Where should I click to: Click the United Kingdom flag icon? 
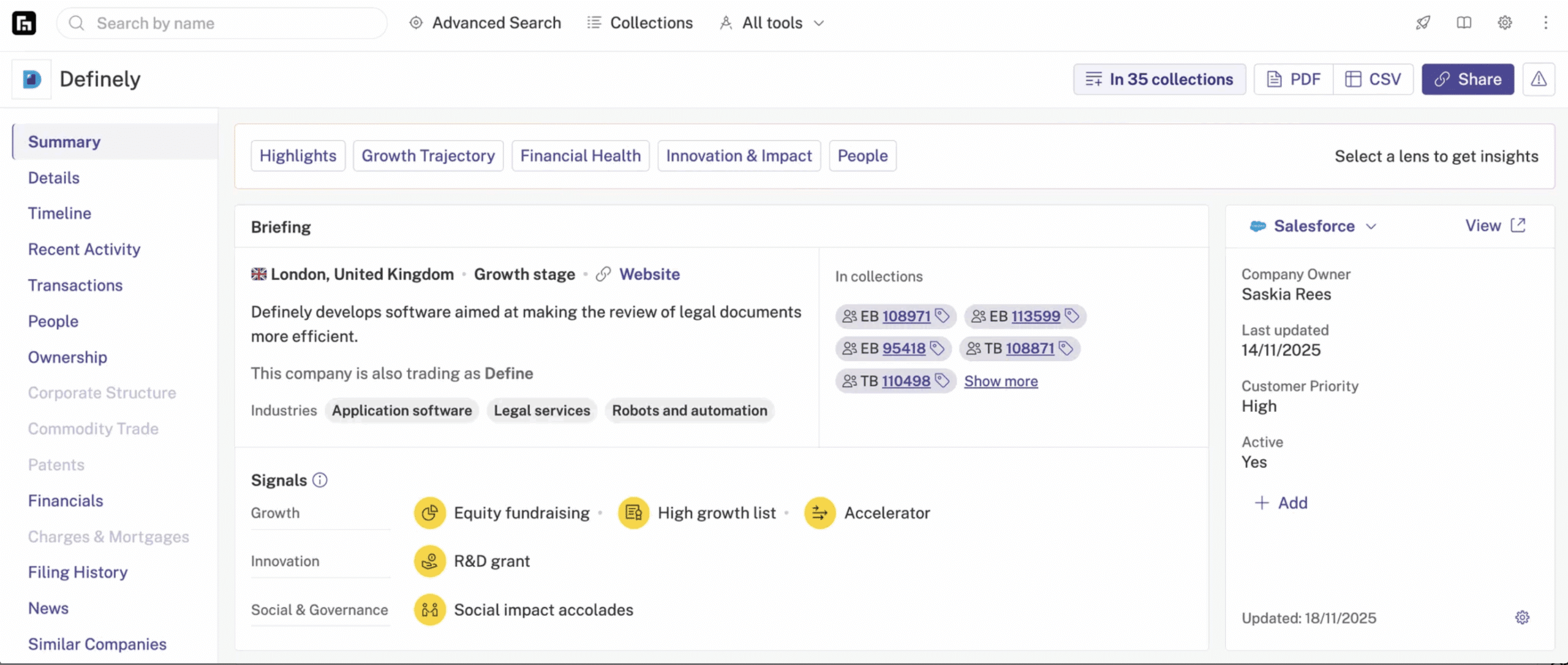pos(258,274)
